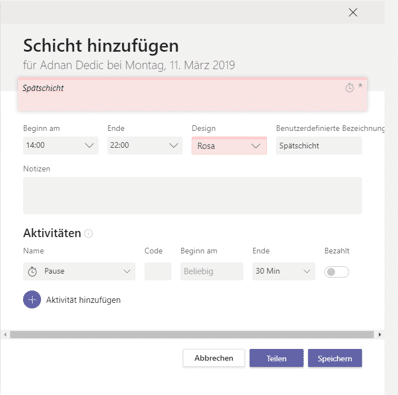
Task: Click the 'Notizen' label
Action: [x=37, y=169]
